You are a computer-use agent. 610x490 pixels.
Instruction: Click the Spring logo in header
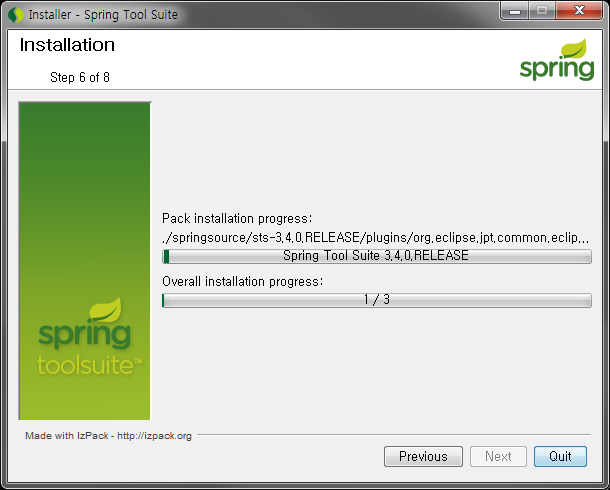click(x=557, y=60)
